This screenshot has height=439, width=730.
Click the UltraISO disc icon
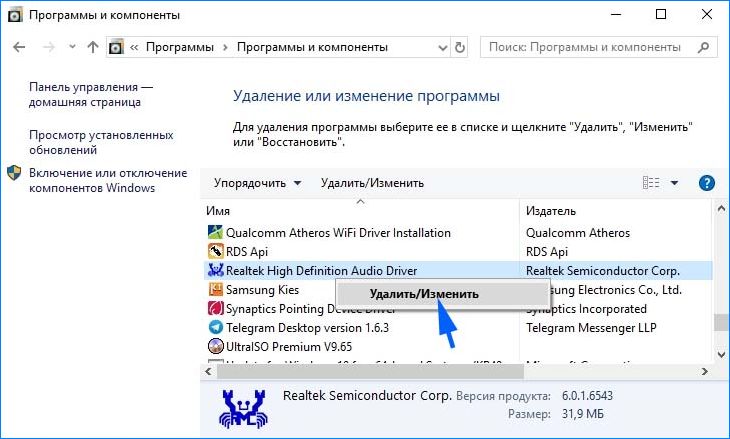(x=215, y=346)
